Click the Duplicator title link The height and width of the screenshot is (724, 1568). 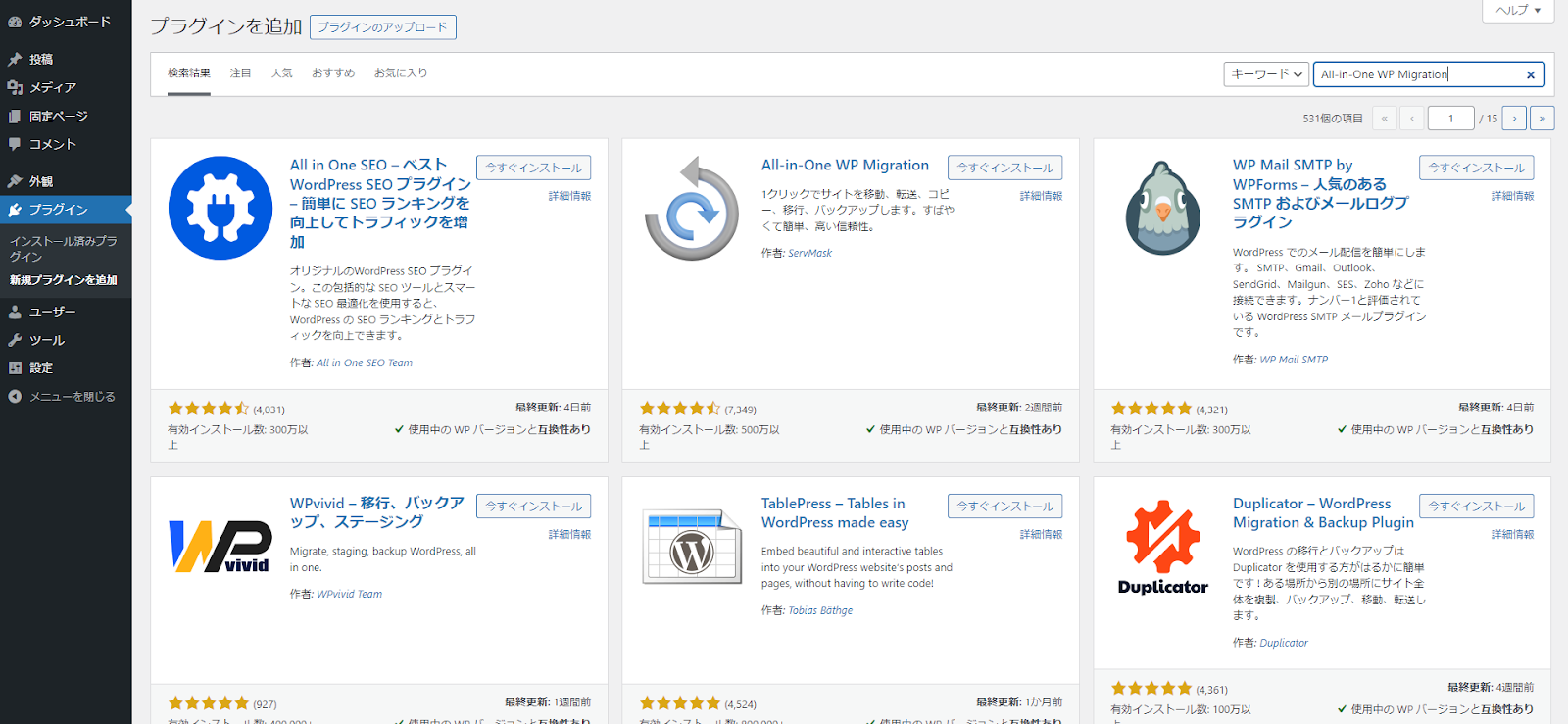1323,513
